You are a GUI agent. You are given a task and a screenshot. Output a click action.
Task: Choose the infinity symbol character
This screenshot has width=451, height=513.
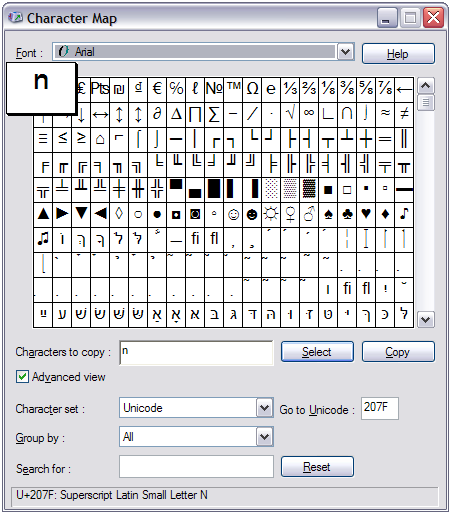point(309,114)
